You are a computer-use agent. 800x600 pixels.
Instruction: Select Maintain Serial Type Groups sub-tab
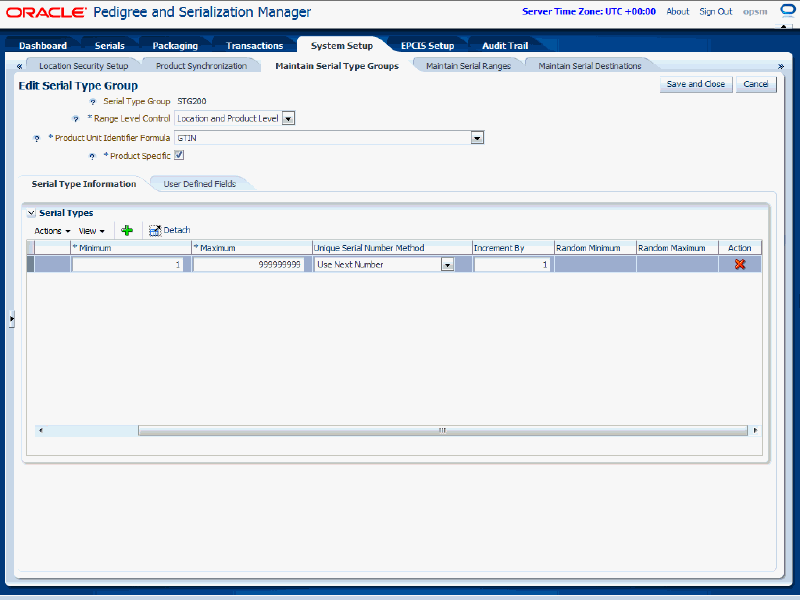coord(337,66)
